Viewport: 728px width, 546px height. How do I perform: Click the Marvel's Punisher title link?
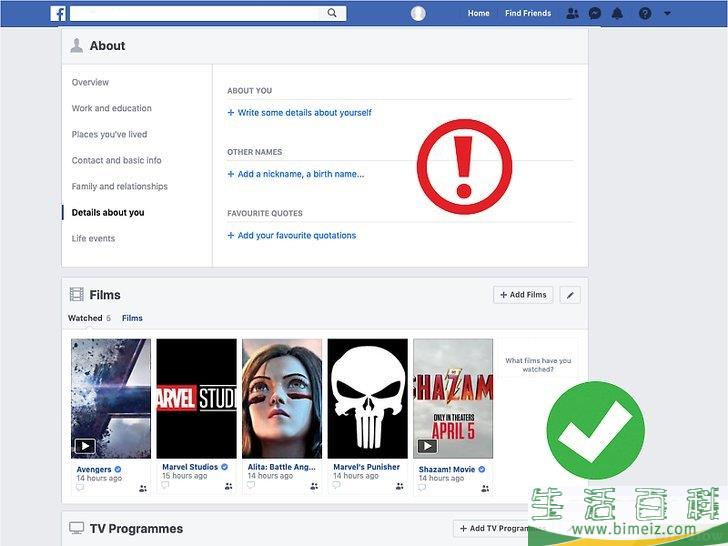click(x=366, y=467)
